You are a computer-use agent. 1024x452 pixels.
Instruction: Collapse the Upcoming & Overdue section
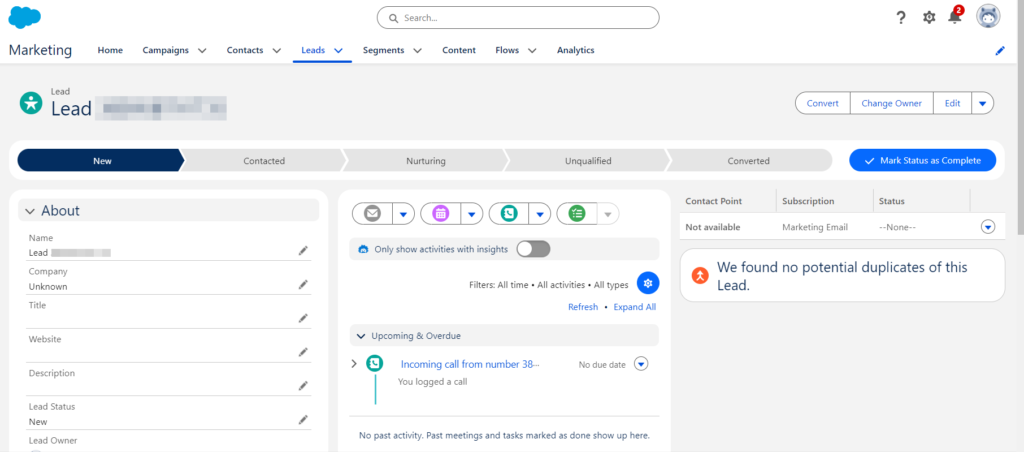coord(361,336)
